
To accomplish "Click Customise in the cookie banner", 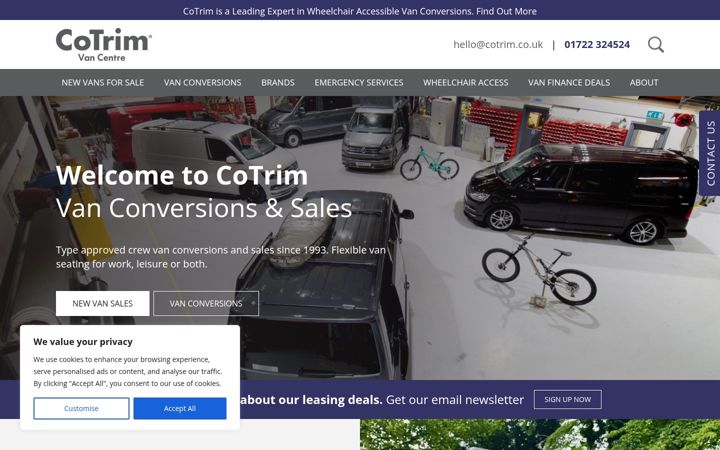I will point(81,408).
